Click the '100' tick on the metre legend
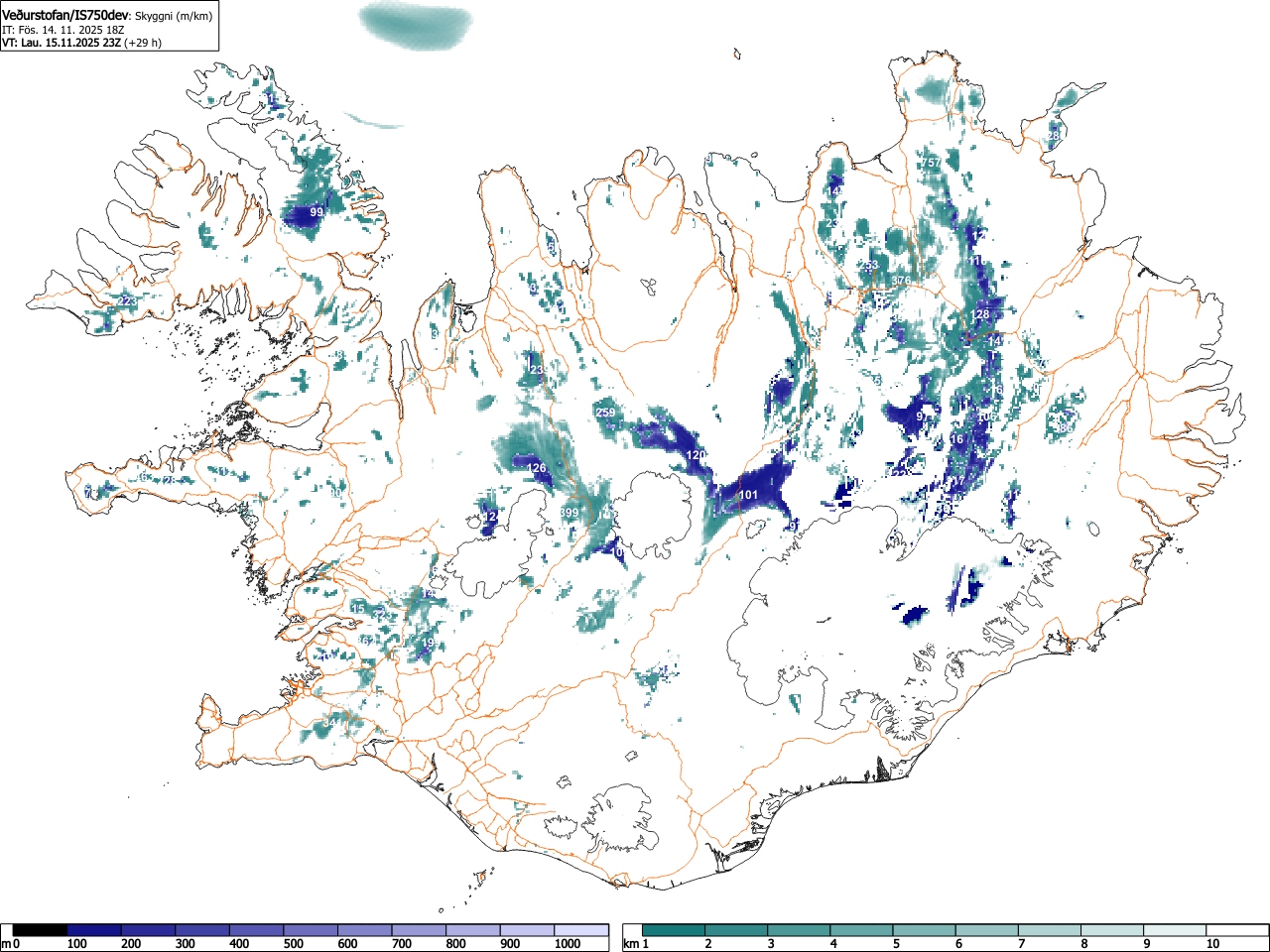The height and width of the screenshot is (952, 1270). point(75,944)
